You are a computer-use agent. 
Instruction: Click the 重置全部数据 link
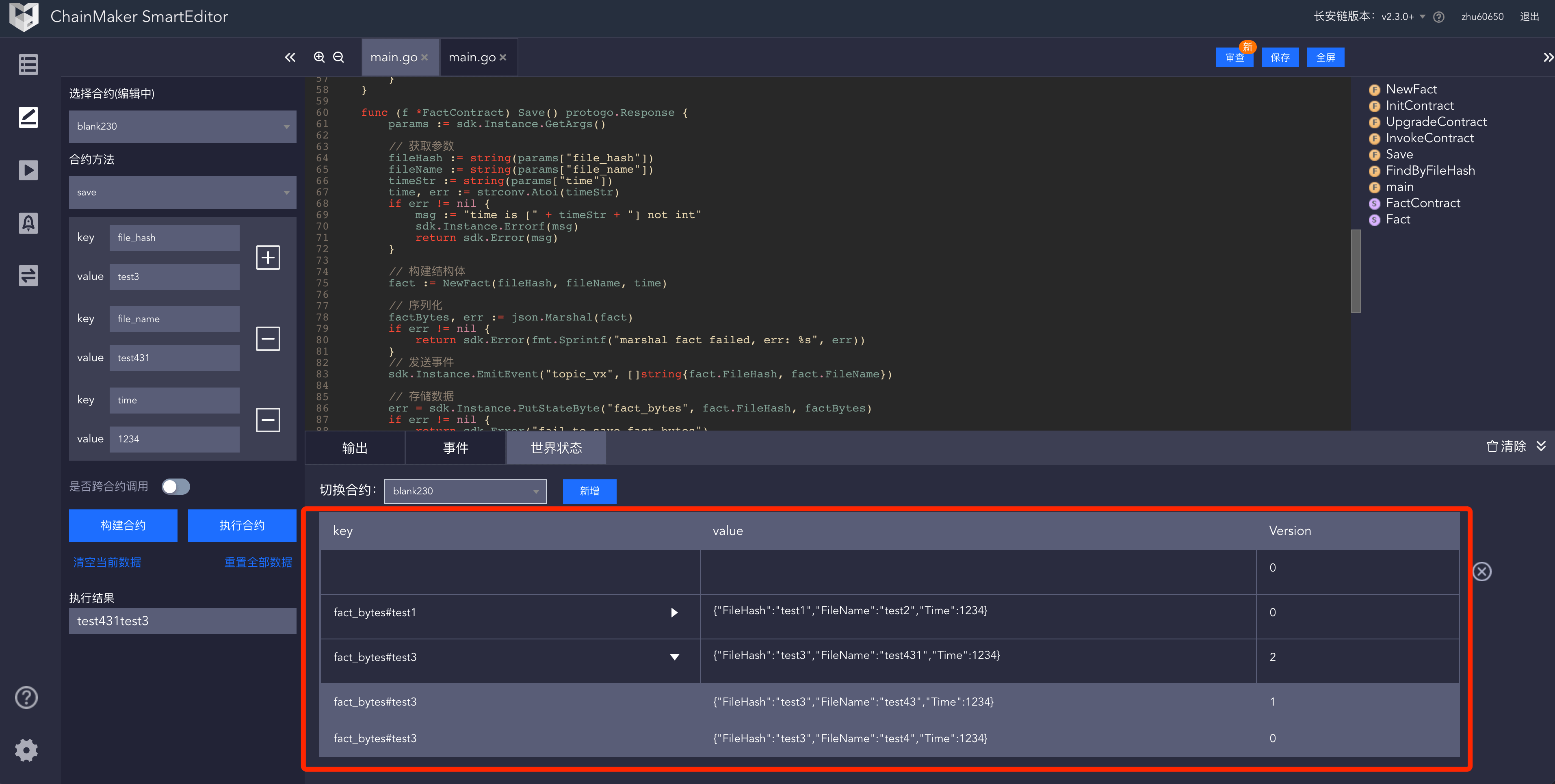coord(258,563)
